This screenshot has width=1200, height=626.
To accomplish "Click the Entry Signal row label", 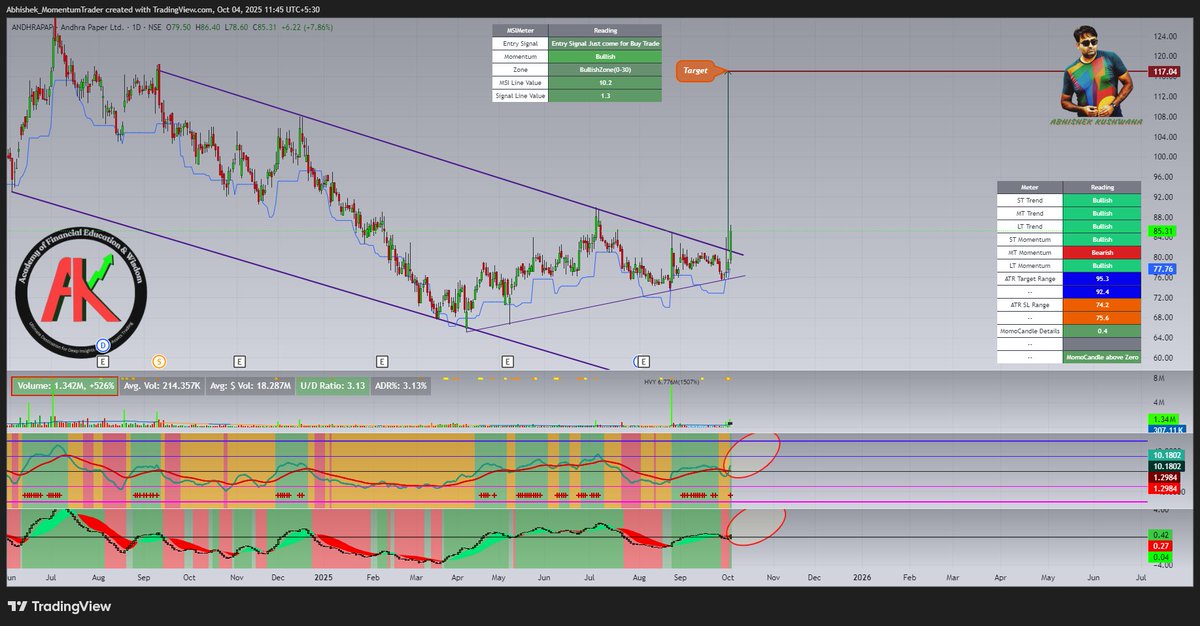I will (520, 44).
